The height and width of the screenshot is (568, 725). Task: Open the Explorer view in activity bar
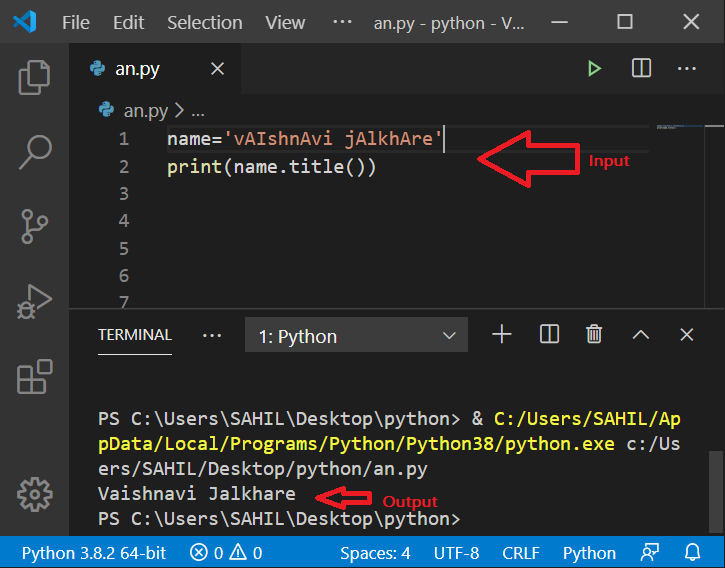[34, 77]
